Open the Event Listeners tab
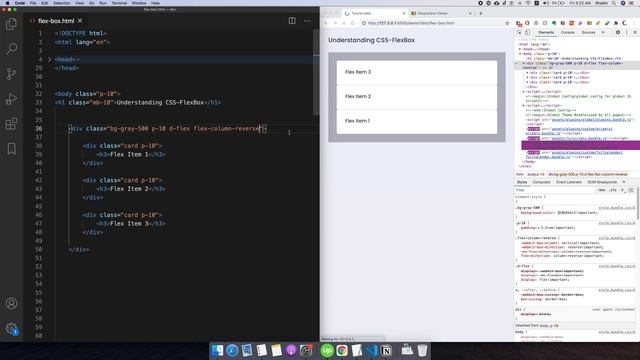640x360 pixels. (x=569, y=182)
